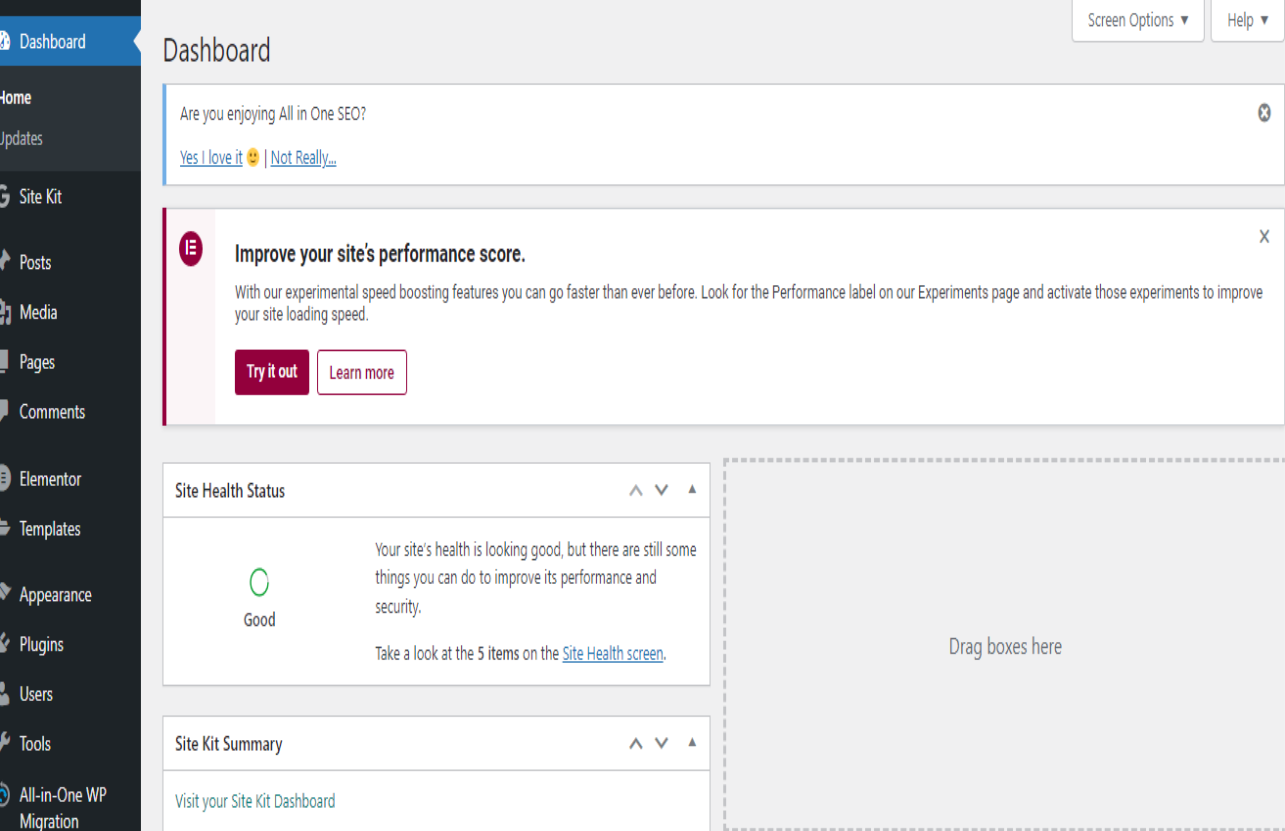
Task: Click 'Are you enjoying All in One SEO?' text
Action: (x=273, y=114)
